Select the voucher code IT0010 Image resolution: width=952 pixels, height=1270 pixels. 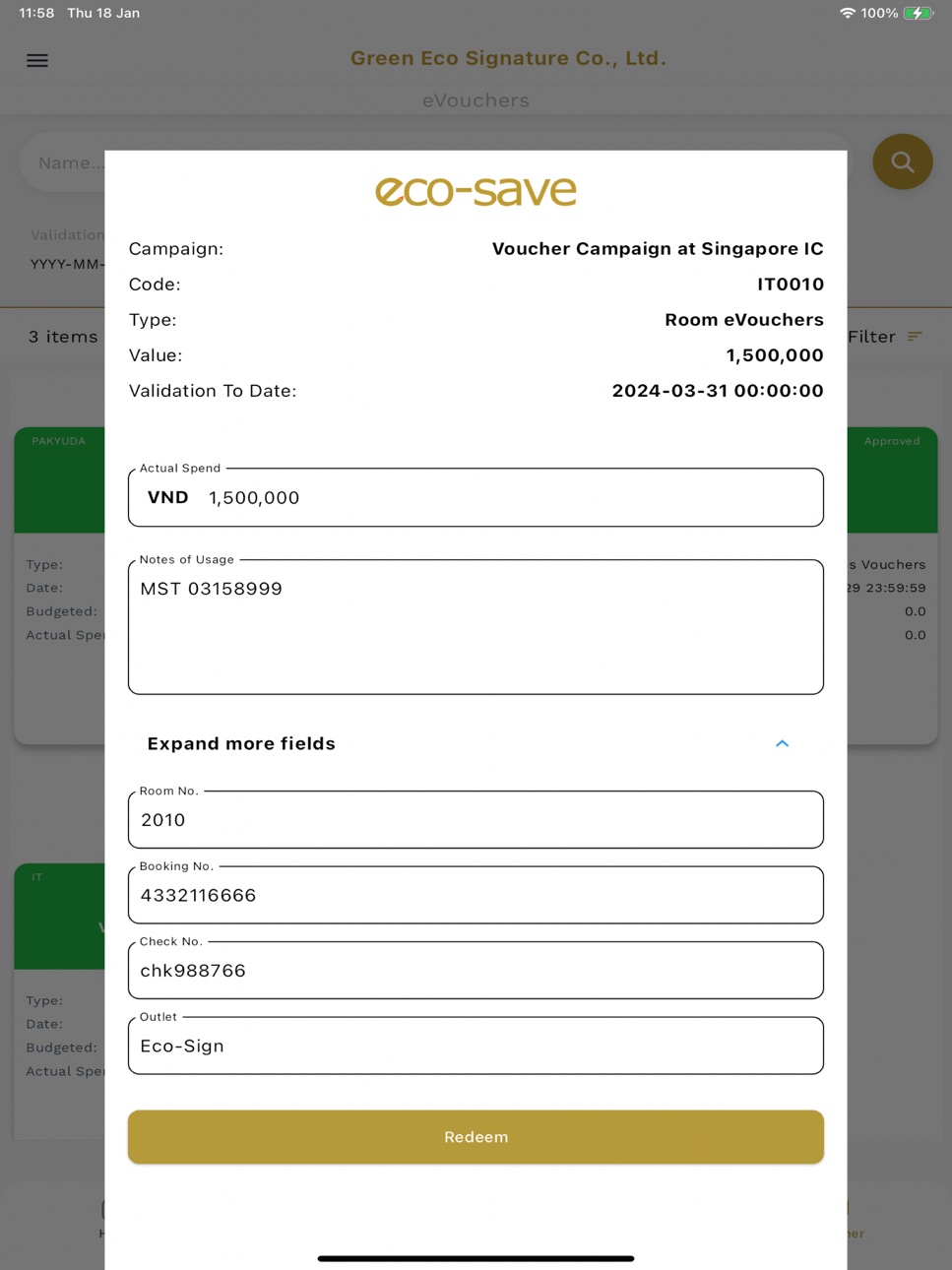coord(791,285)
